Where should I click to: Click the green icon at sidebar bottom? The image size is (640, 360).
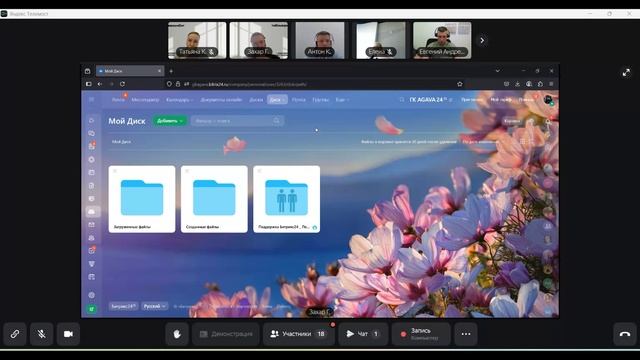coord(92,309)
